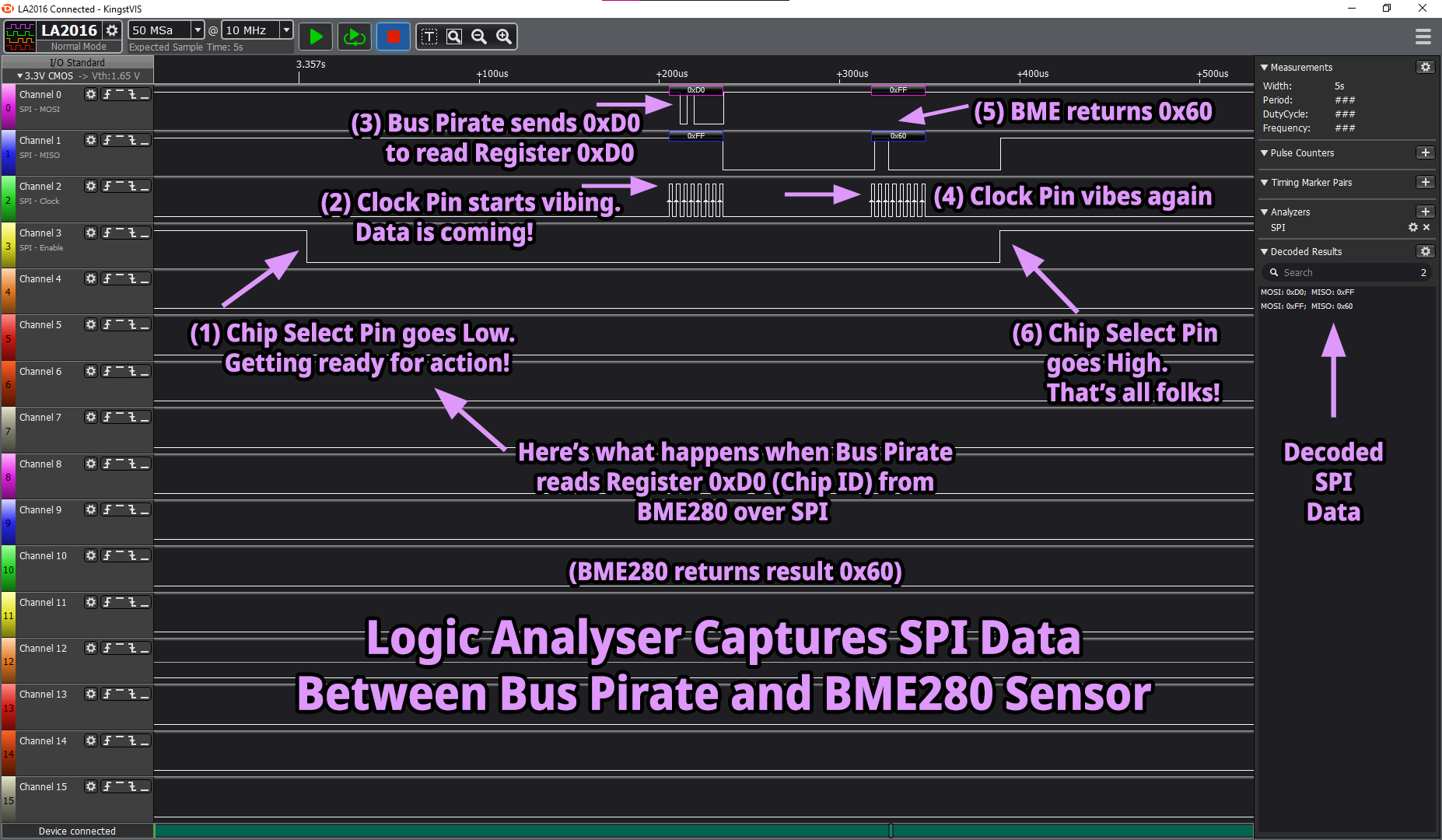The width and height of the screenshot is (1442, 840).
Task: Open Channel 2 settings gear
Action: [91, 186]
